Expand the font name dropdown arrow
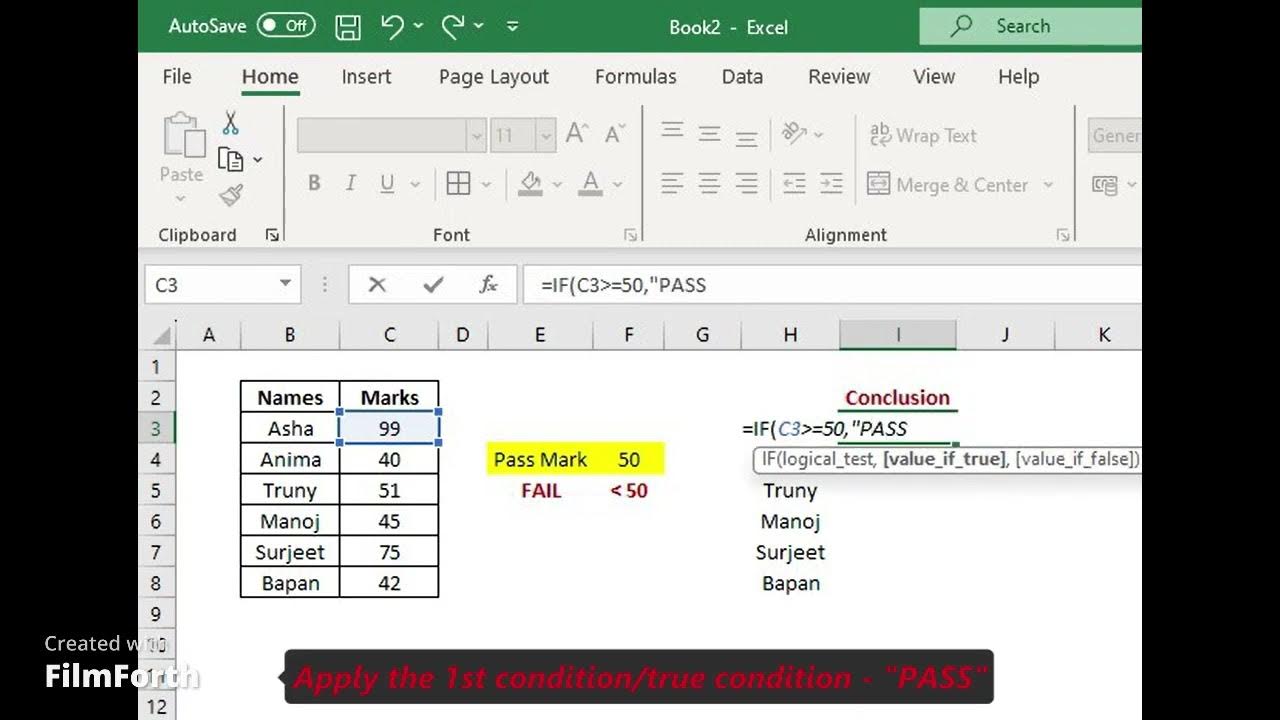Image resolution: width=1280 pixels, height=720 pixels. [476, 135]
